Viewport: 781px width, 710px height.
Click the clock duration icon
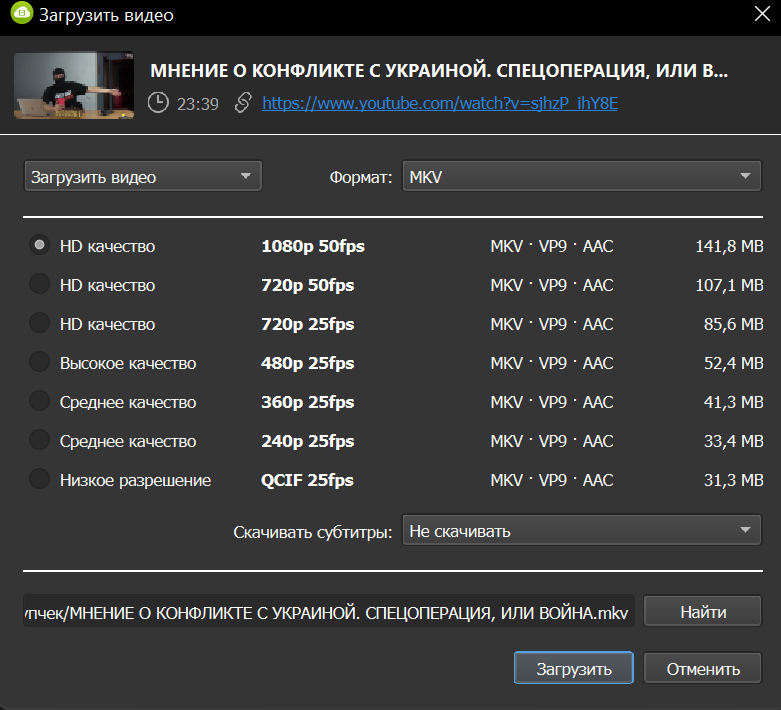click(158, 102)
